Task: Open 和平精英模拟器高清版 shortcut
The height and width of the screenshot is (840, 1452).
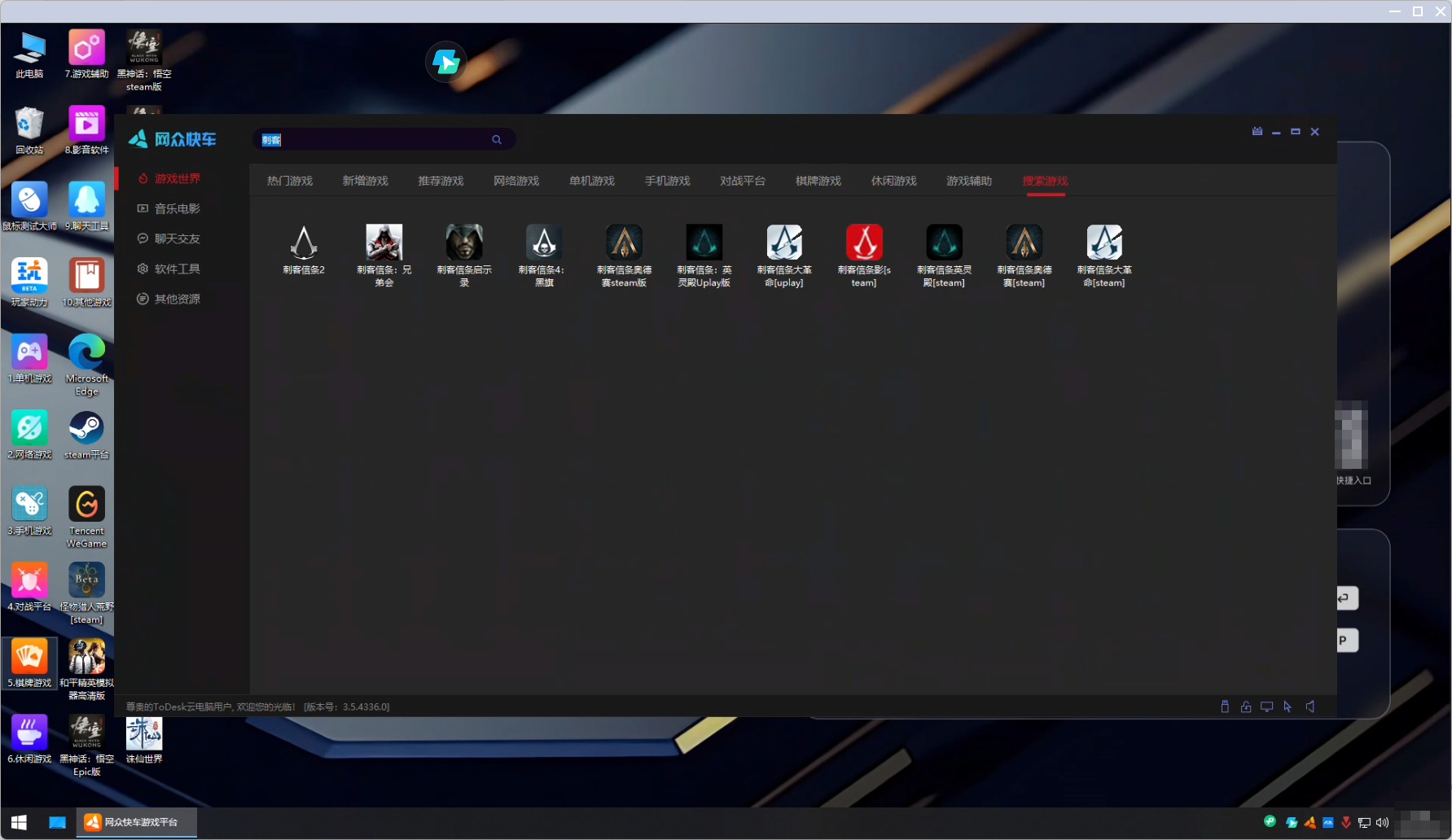Action: (86, 669)
